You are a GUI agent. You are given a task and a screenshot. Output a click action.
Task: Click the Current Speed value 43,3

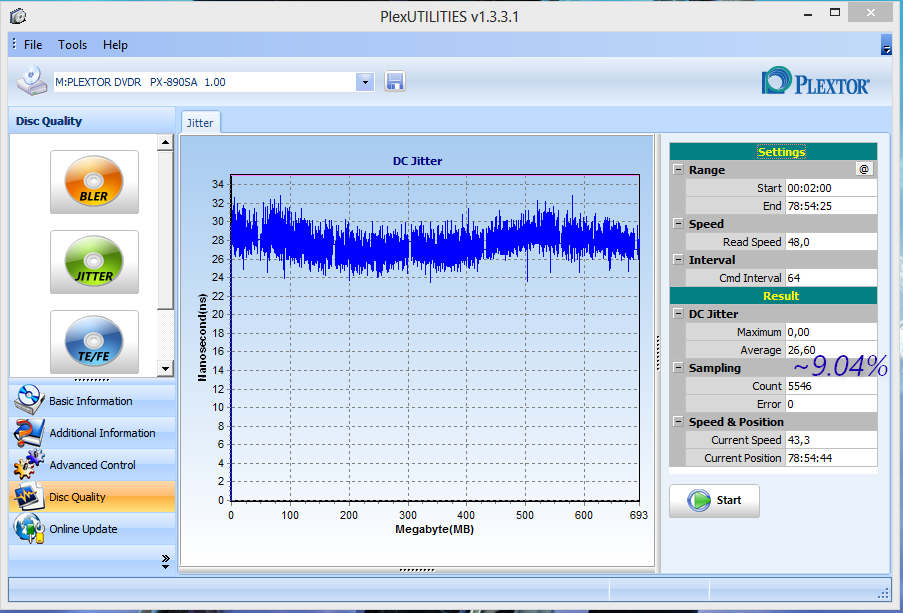click(x=831, y=440)
